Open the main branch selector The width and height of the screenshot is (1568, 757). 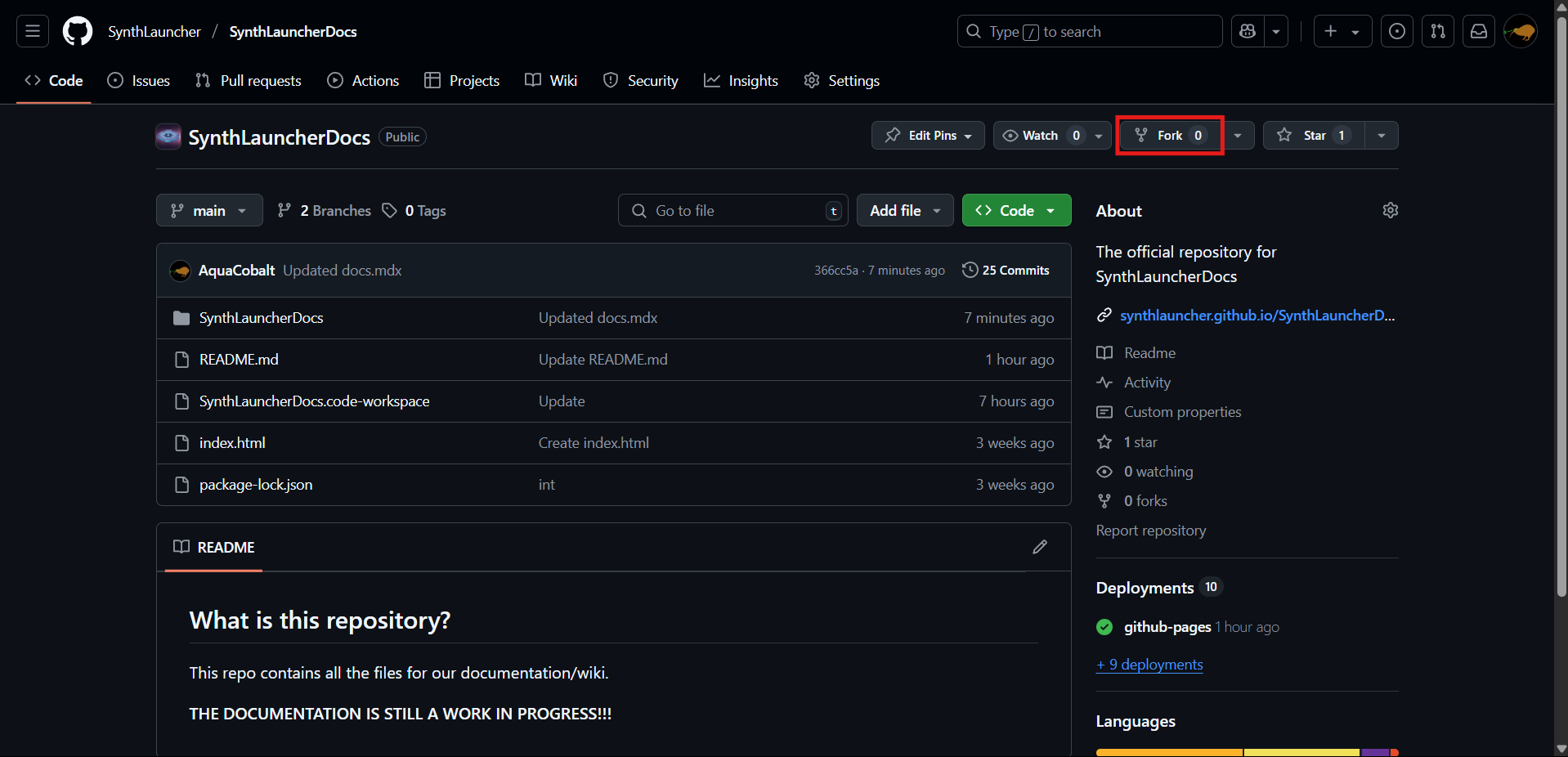coord(209,210)
